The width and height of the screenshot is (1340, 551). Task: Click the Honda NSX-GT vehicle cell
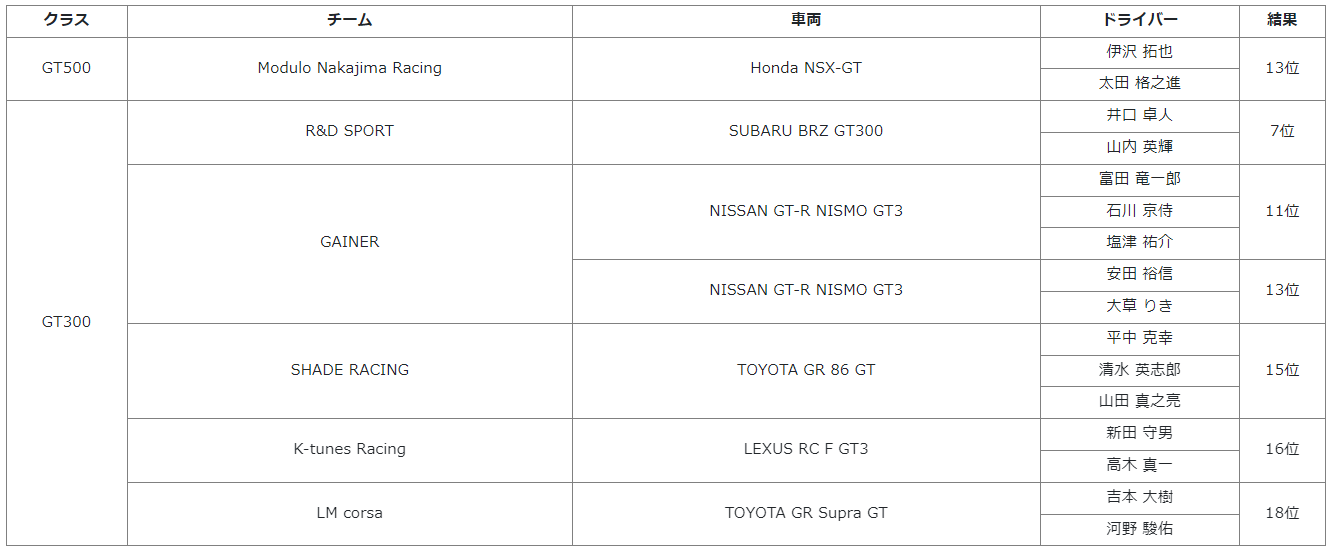click(x=805, y=68)
